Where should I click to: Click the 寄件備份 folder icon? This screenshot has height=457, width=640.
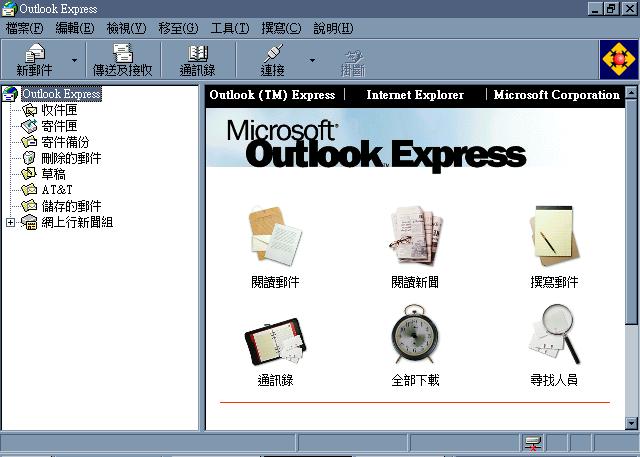click(x=29, y=142)
